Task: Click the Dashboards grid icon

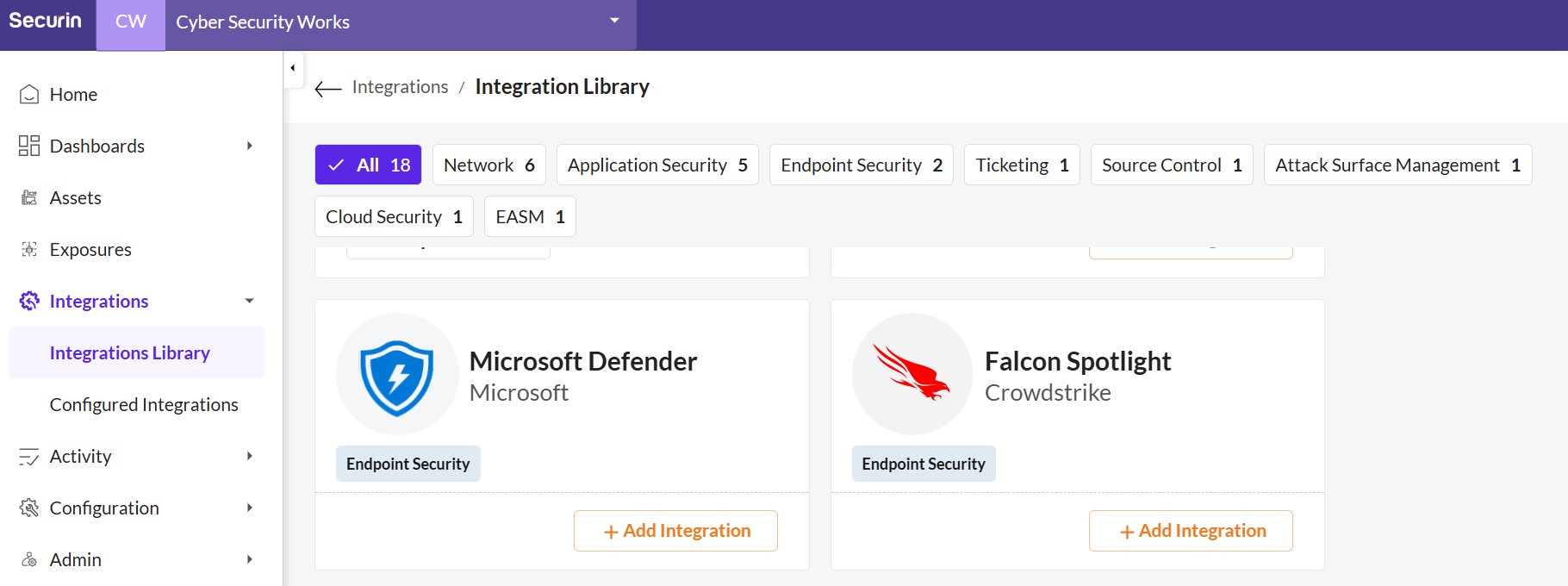Action: point(29,146)
